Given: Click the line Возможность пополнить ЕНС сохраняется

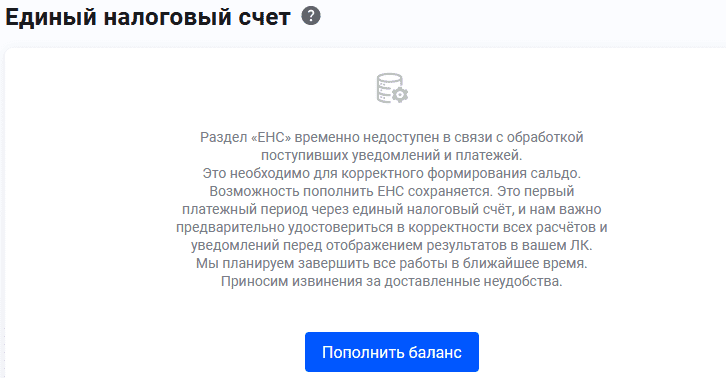Looking at the screenshot, I should [x=392, y=191].
